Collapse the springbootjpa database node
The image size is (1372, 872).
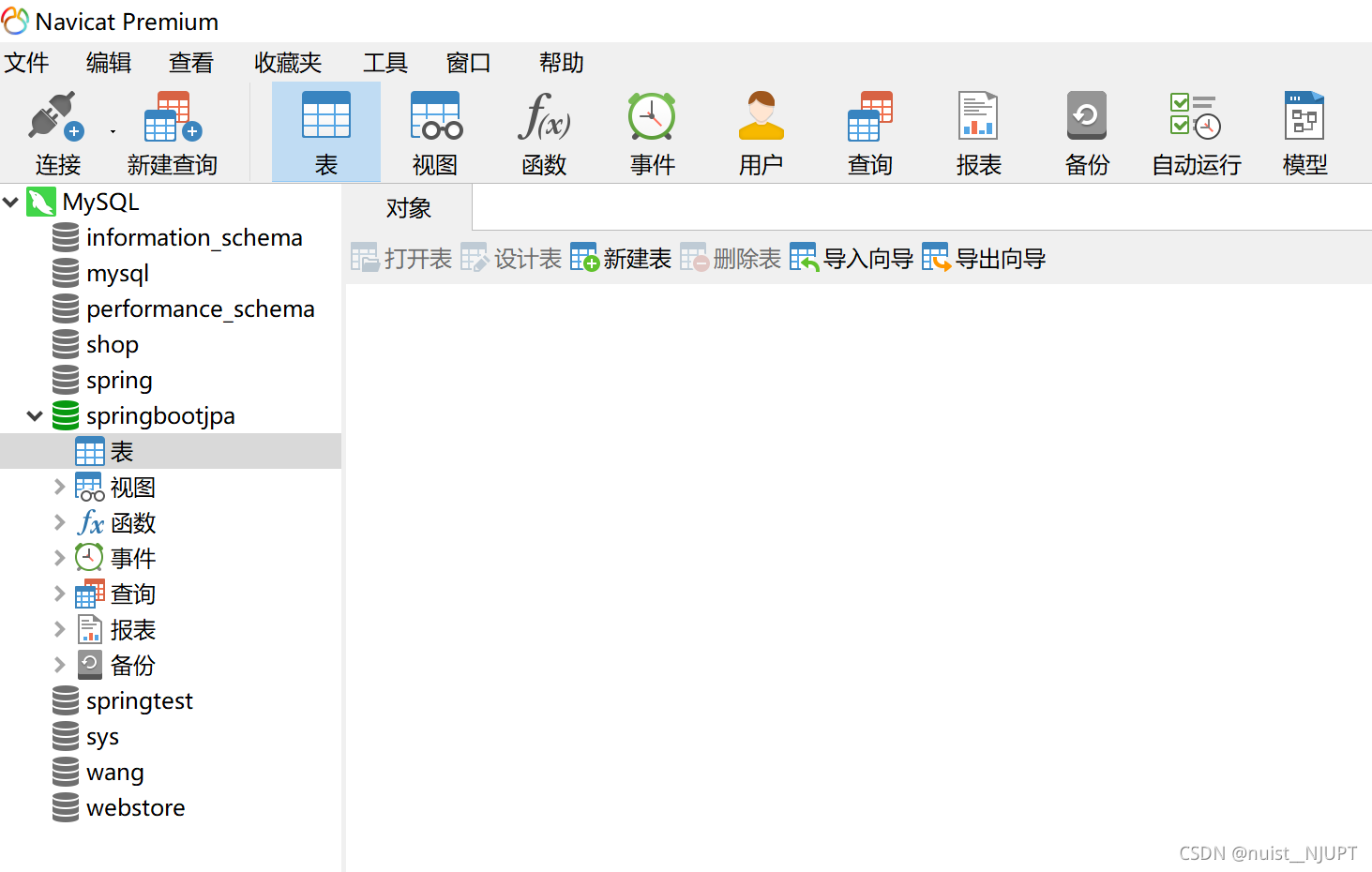(35, 415)
